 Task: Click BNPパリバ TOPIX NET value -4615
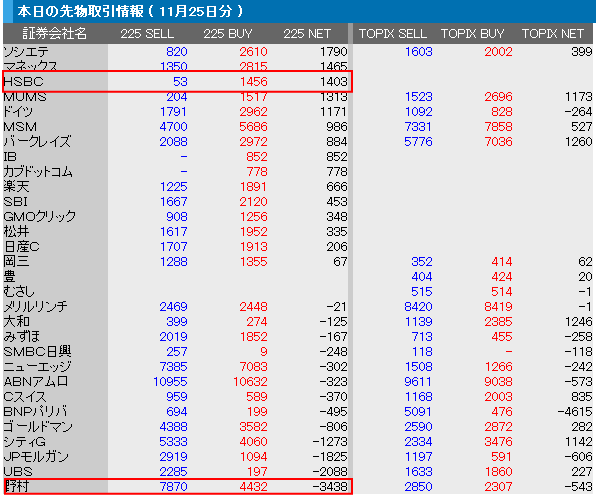575,412
